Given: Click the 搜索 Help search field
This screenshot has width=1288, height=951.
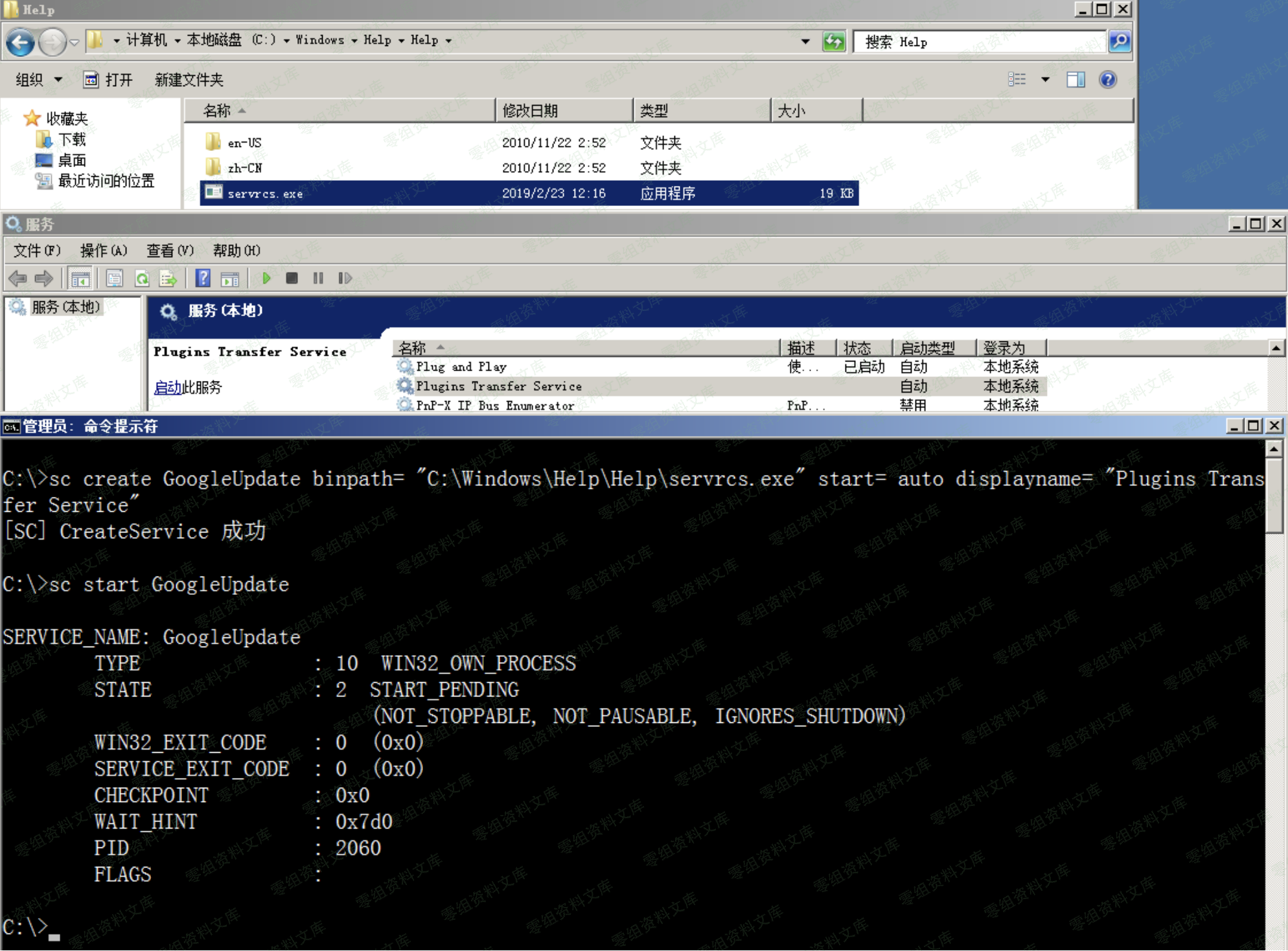Looking at the screenshot, I should coord(978,42).
